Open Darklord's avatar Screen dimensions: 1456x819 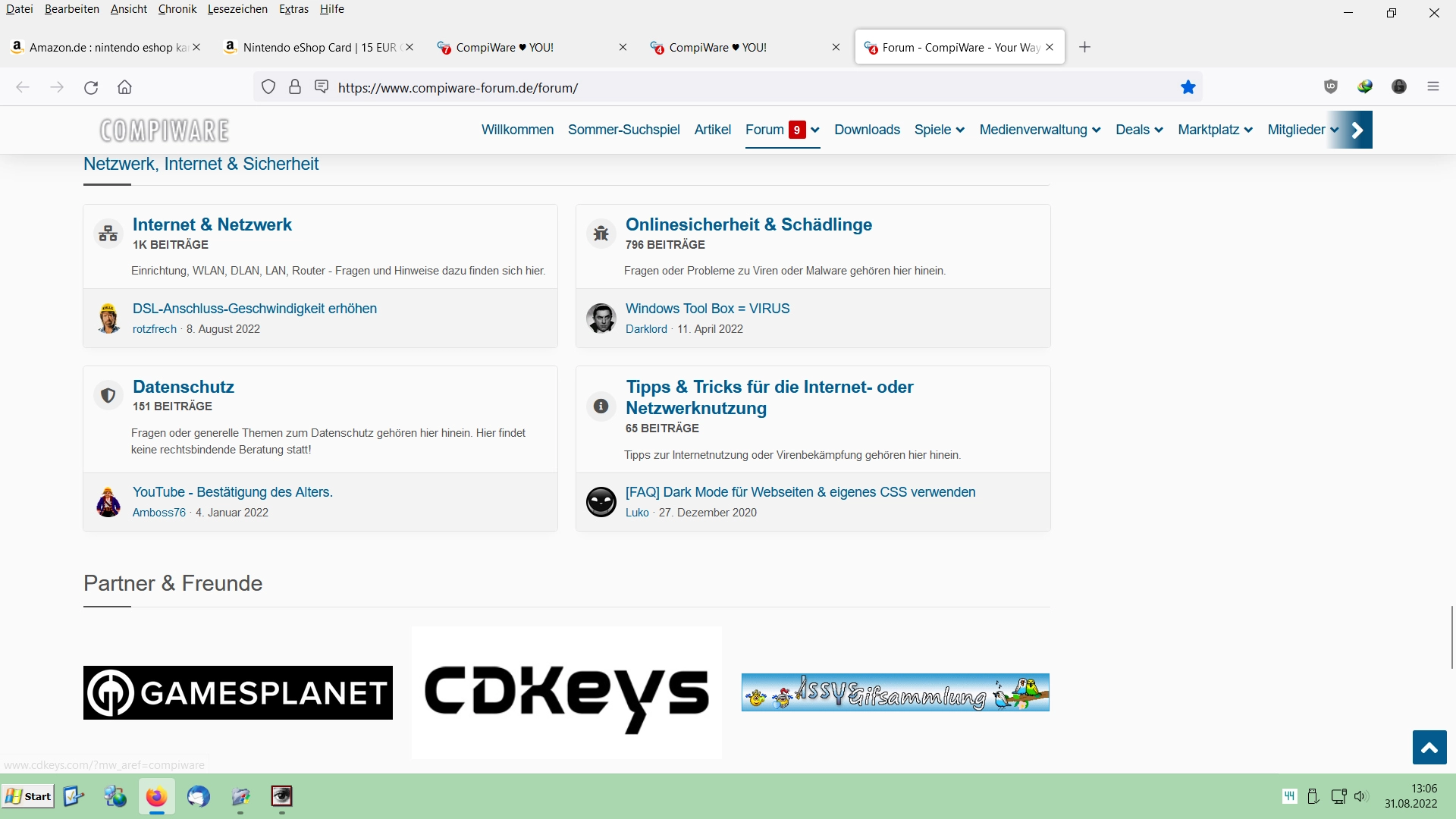(601, 318)
